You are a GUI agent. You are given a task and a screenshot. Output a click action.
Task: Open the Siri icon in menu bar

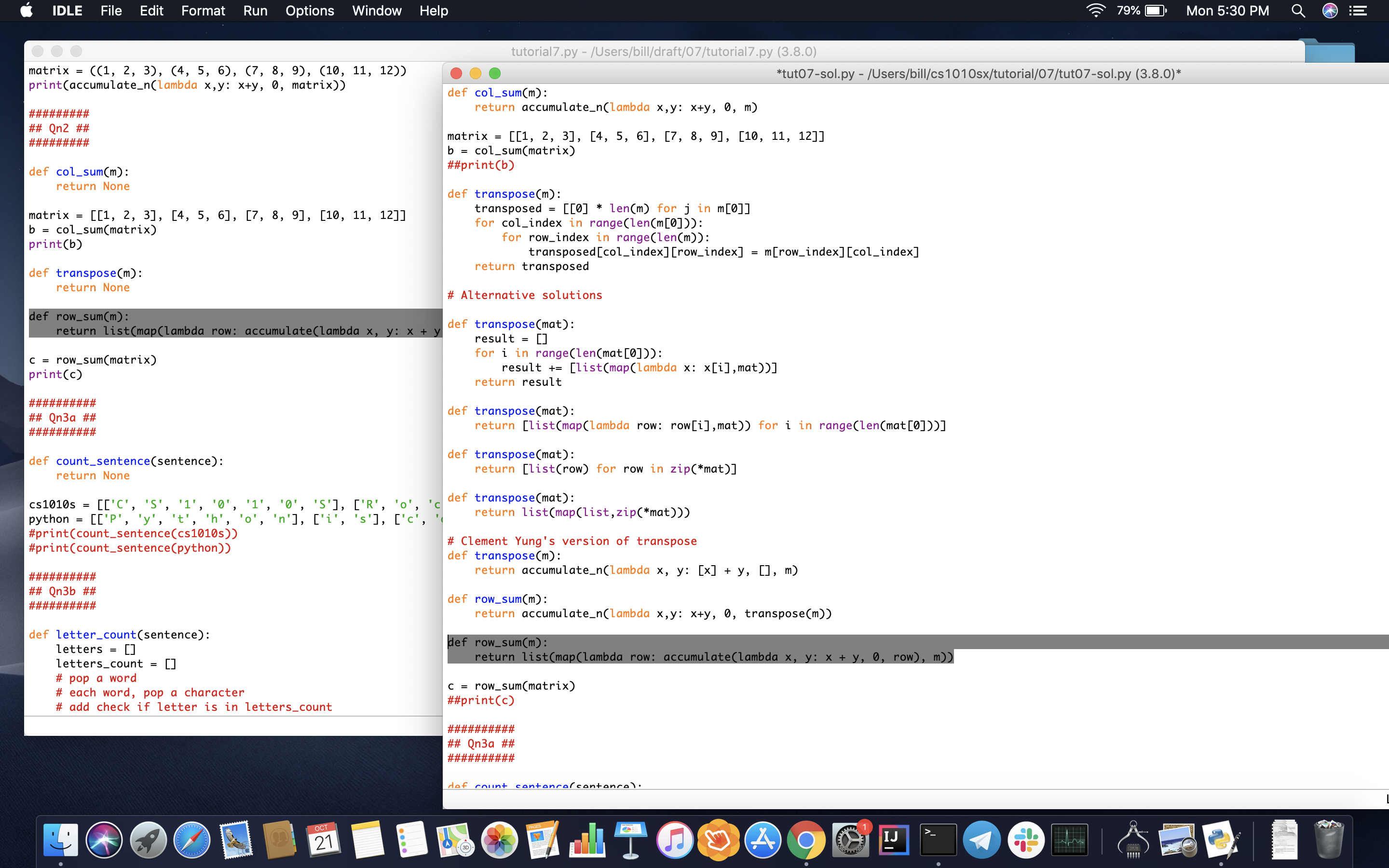pos(1330,11)
